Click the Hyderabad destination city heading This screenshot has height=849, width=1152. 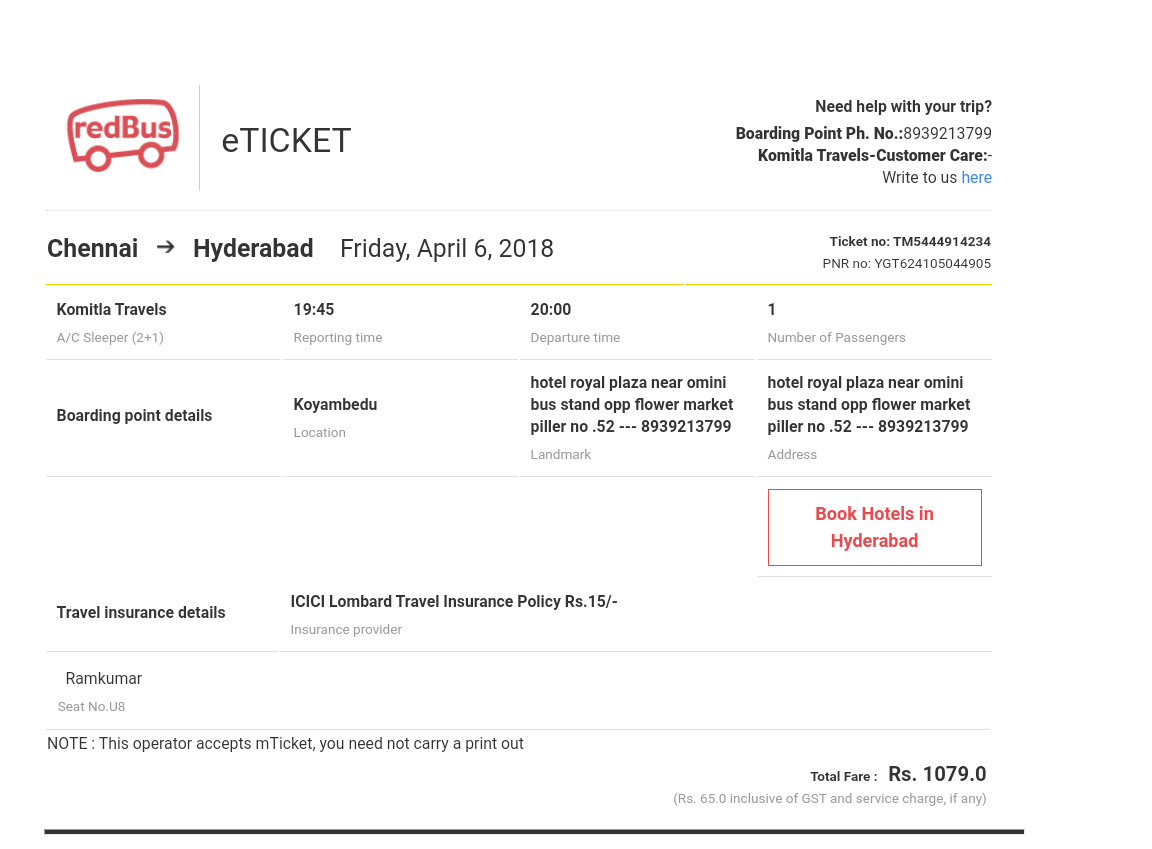click(x=253, y=249)
